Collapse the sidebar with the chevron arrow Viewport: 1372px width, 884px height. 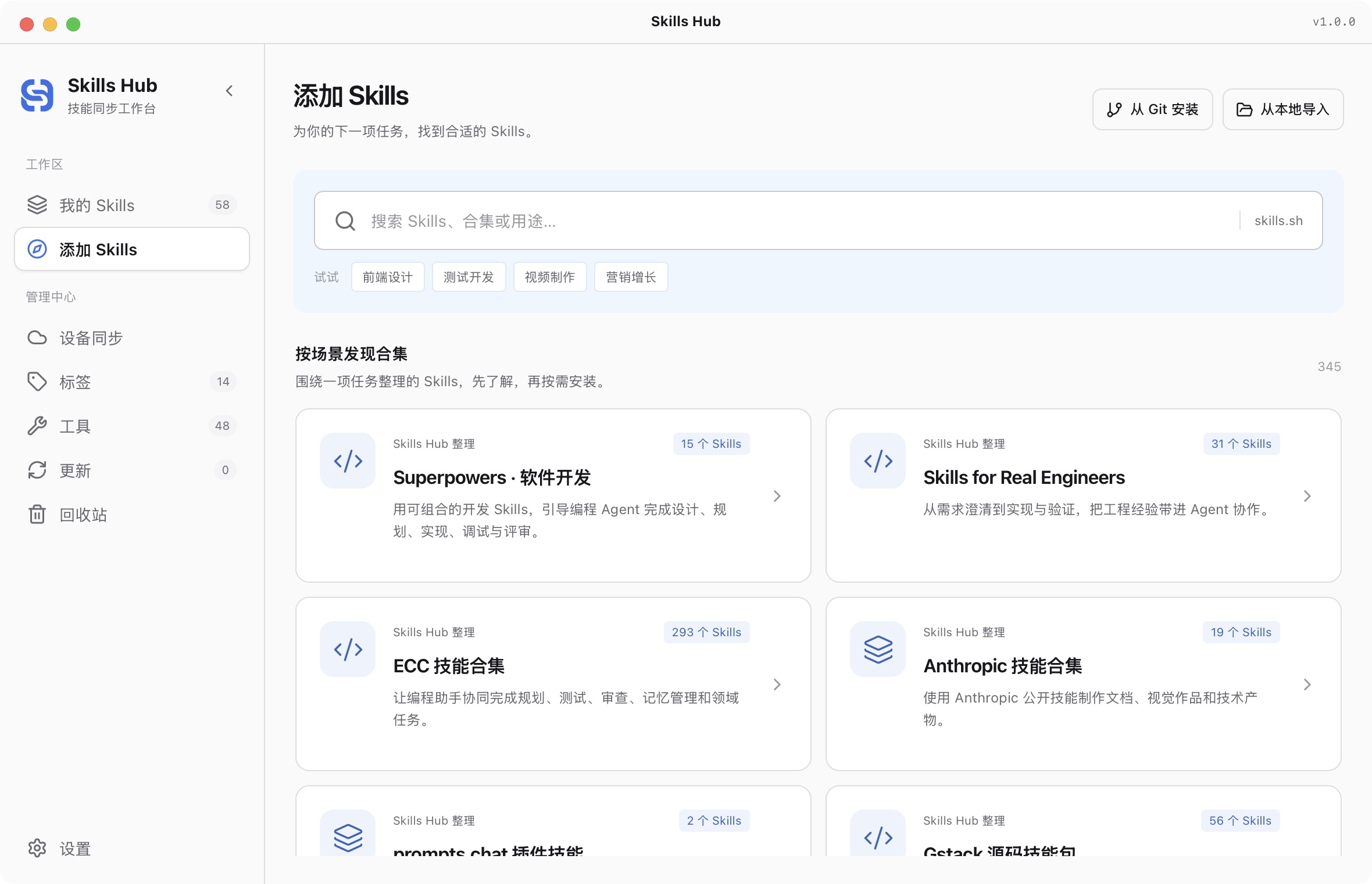pos(230,91)
